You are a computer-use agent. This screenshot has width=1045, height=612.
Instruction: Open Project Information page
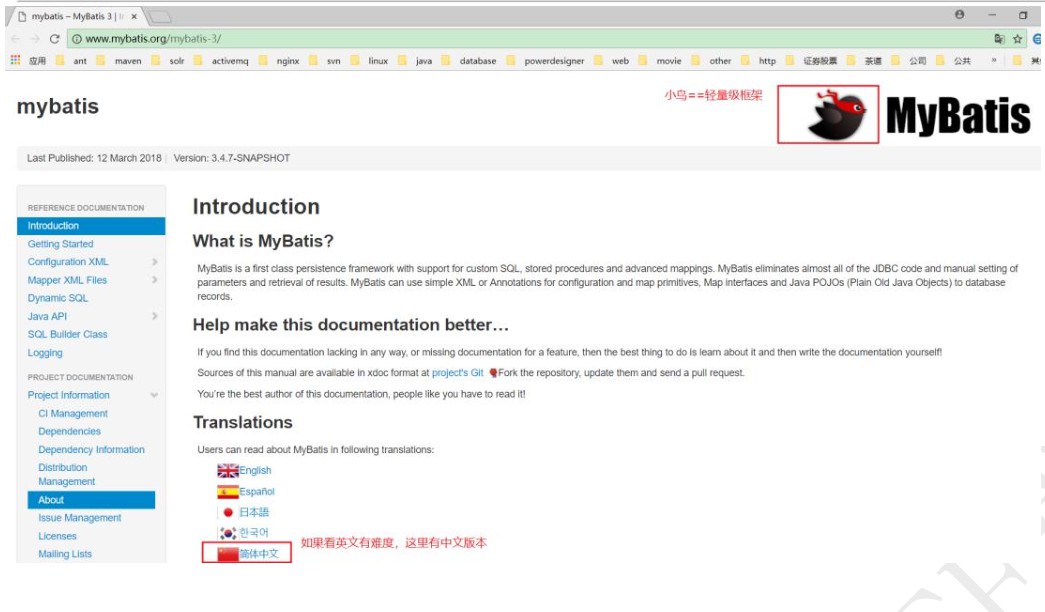pos(69,395)
